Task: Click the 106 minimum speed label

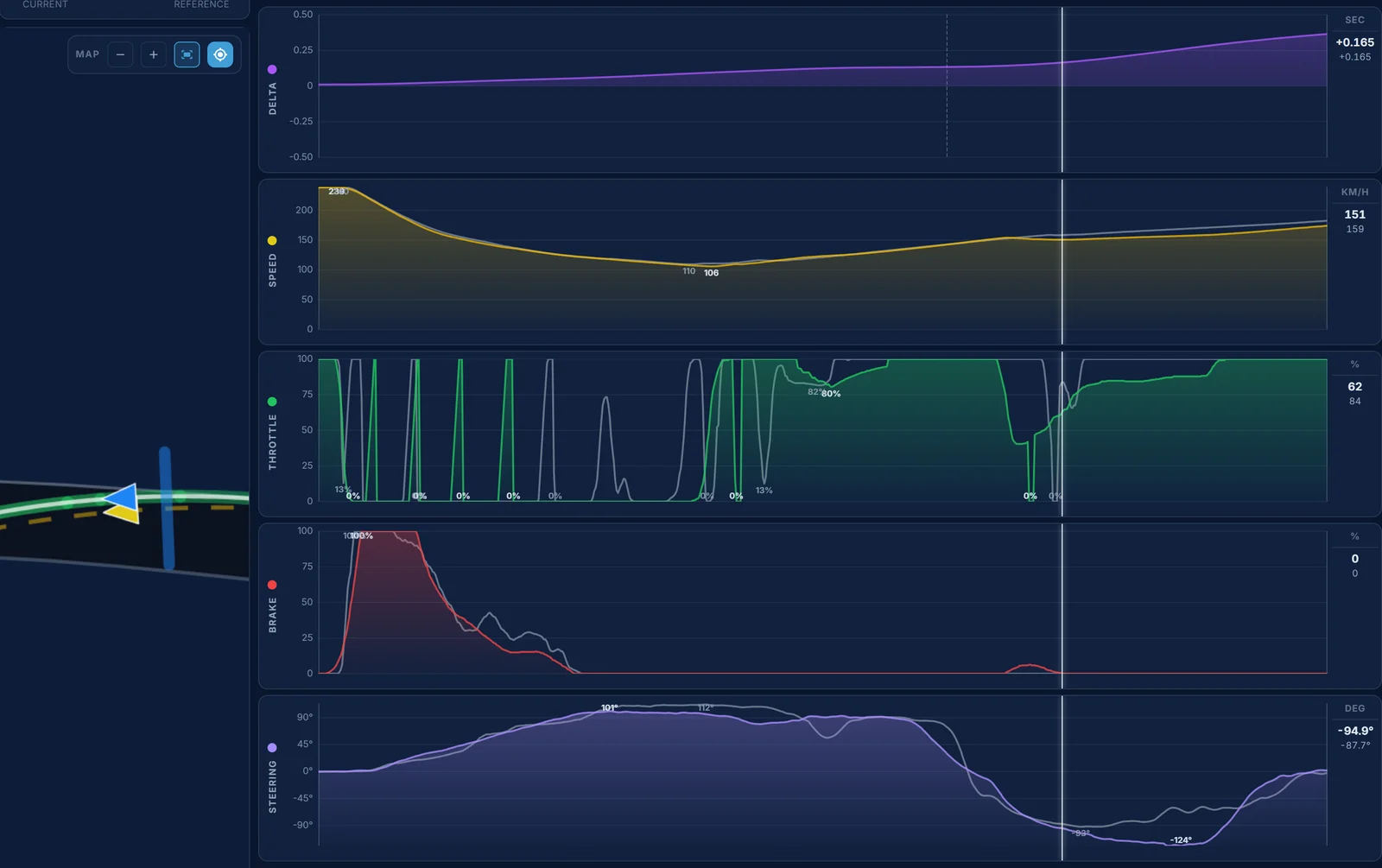Action: pyautogui.click(x=711, y=273)
